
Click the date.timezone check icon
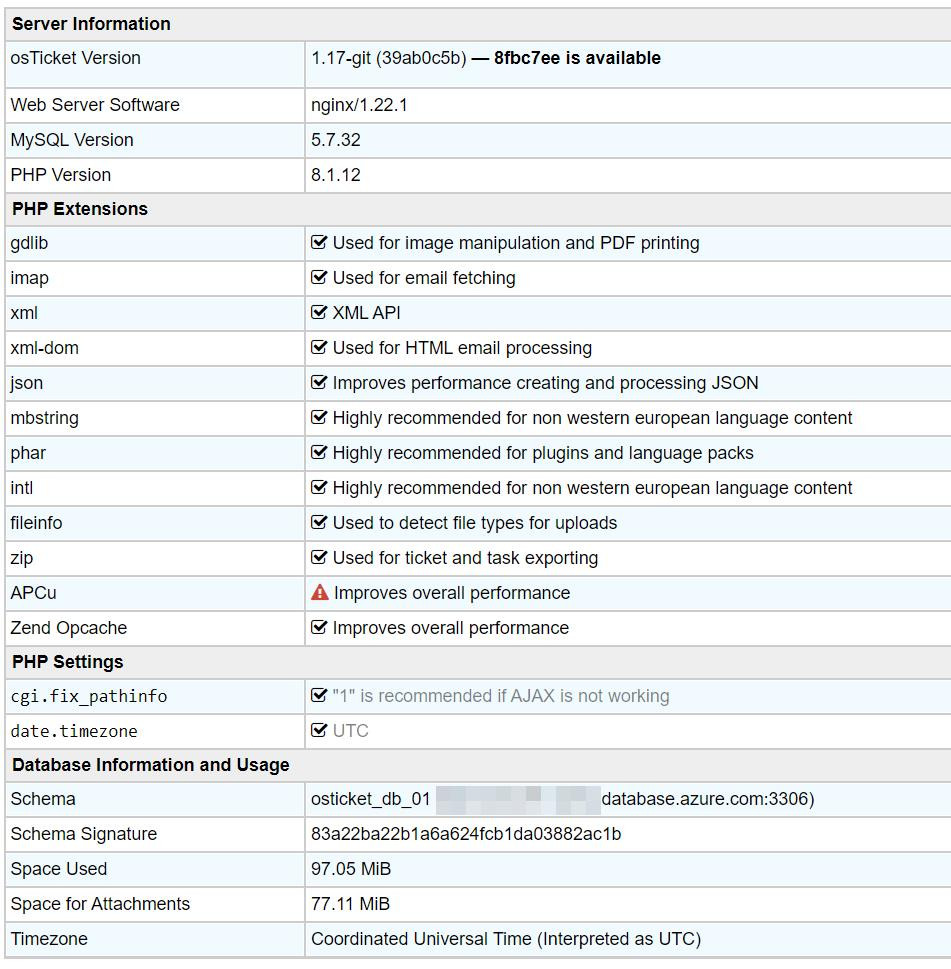point(320,731)
